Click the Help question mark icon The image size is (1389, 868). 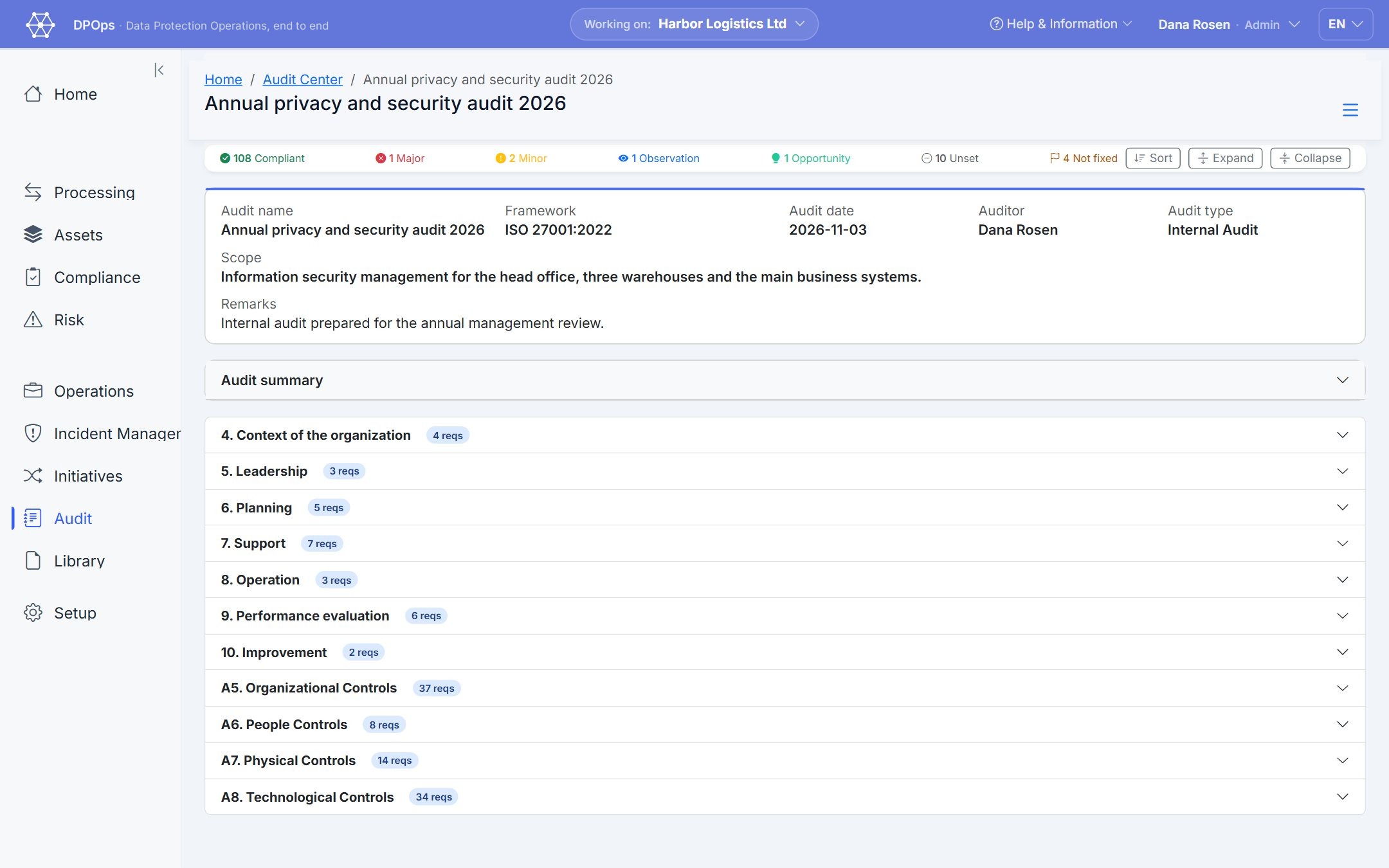coord(996,24)
